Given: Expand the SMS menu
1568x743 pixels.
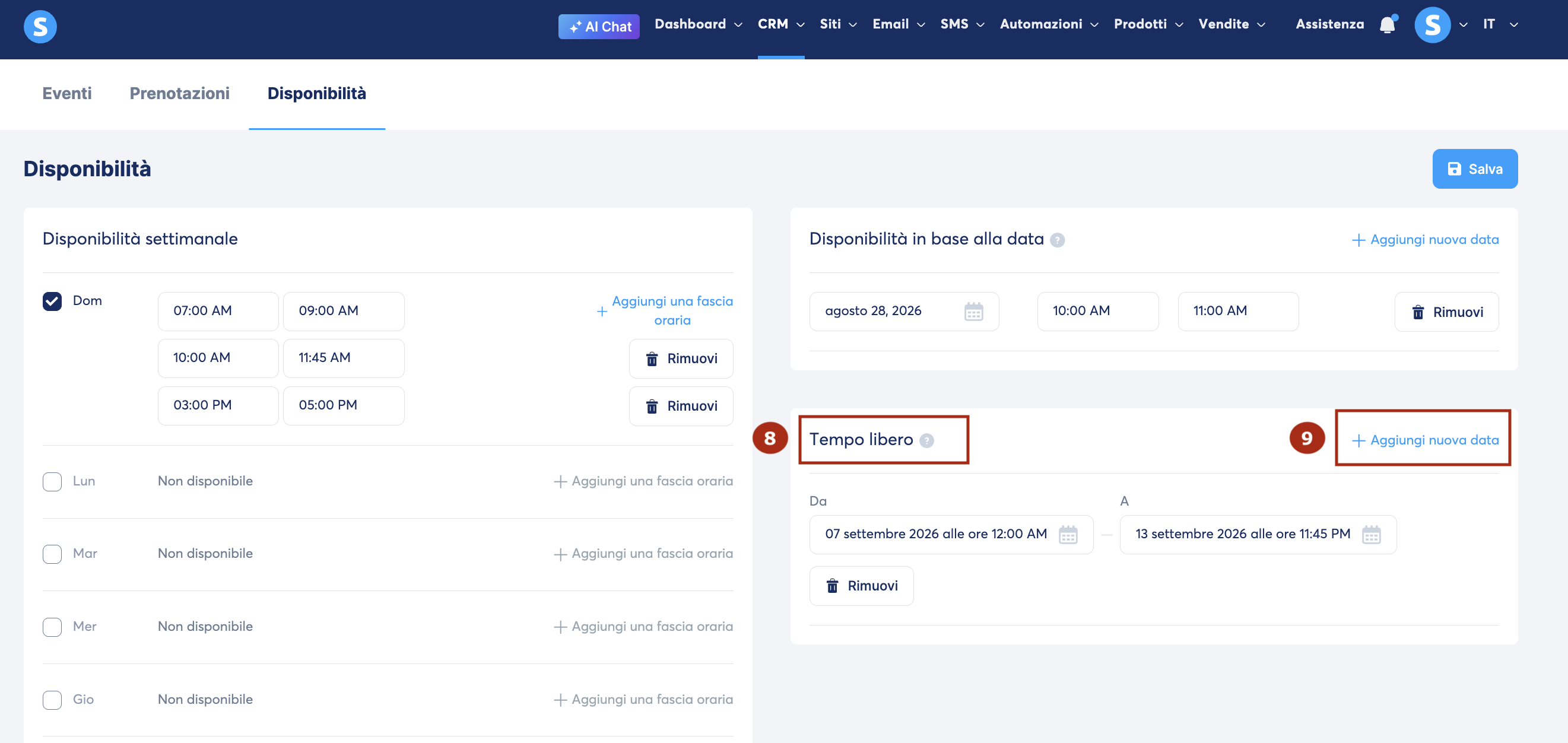Looking at the screenshot, I should tap(963, 24).
